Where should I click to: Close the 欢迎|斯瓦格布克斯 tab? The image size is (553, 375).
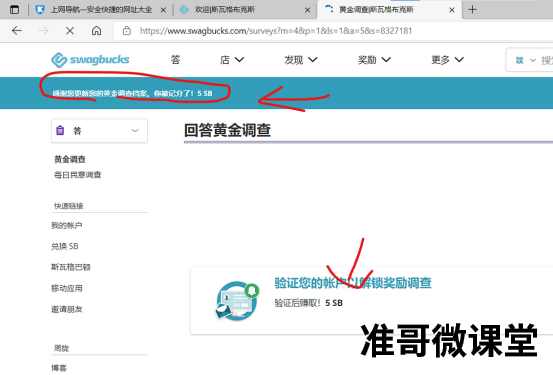307,10
